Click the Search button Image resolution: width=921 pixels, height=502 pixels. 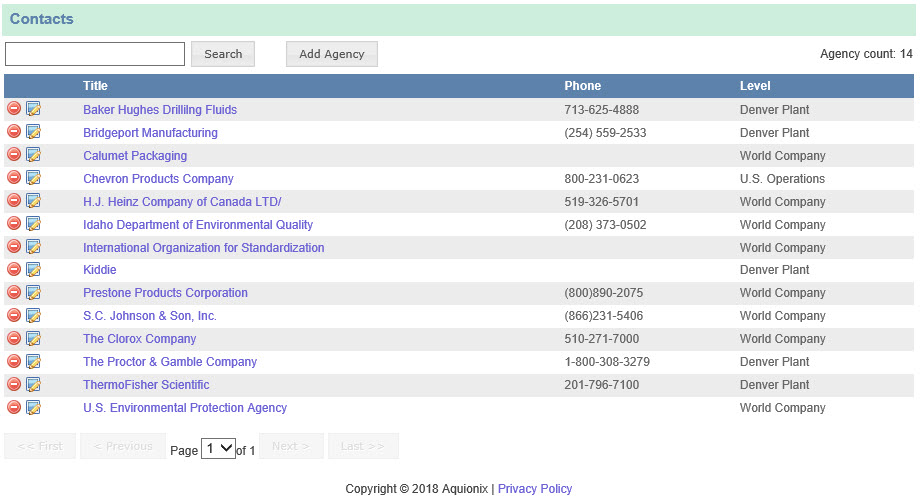[x=223, y=54]
